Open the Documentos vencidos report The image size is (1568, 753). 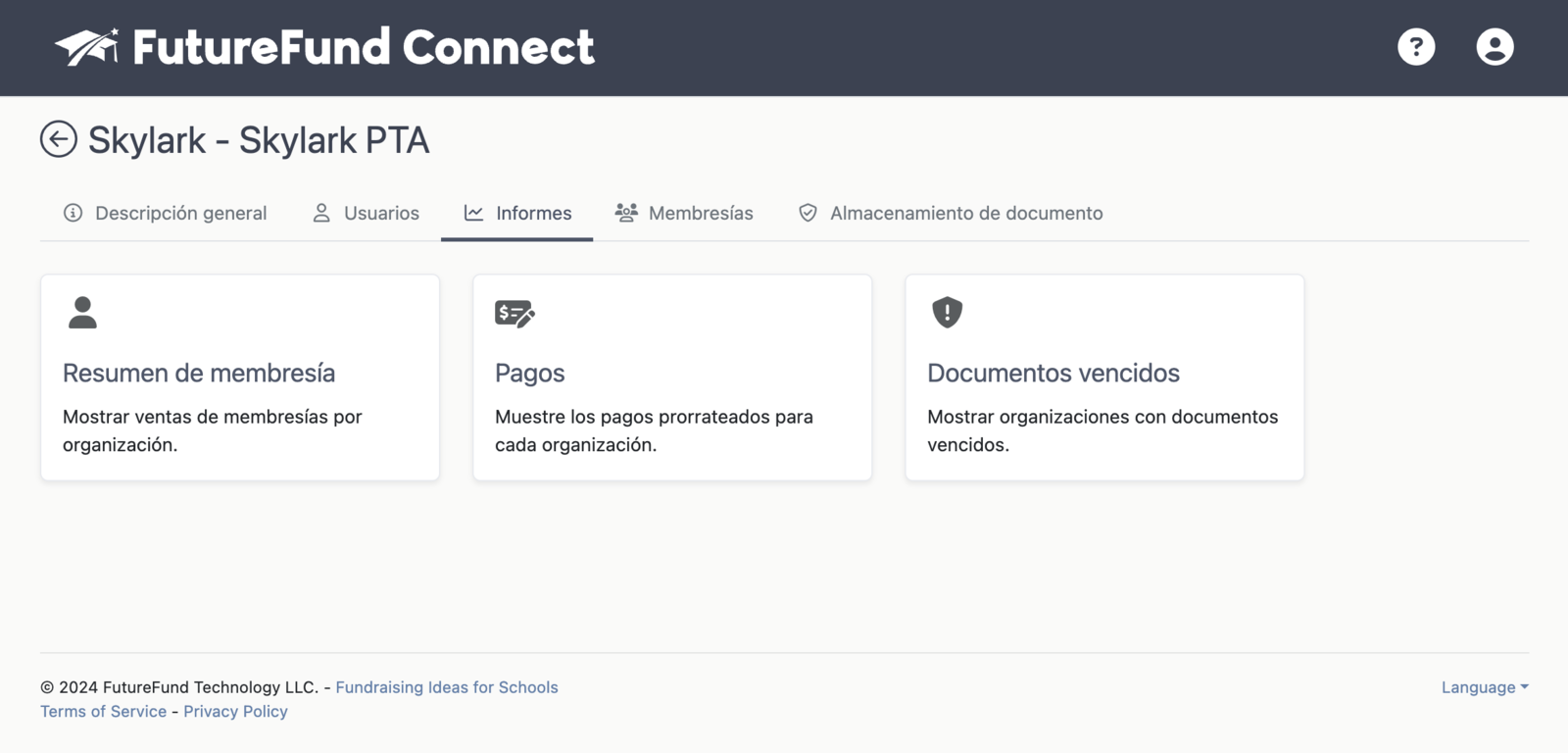coord(1053,374)
